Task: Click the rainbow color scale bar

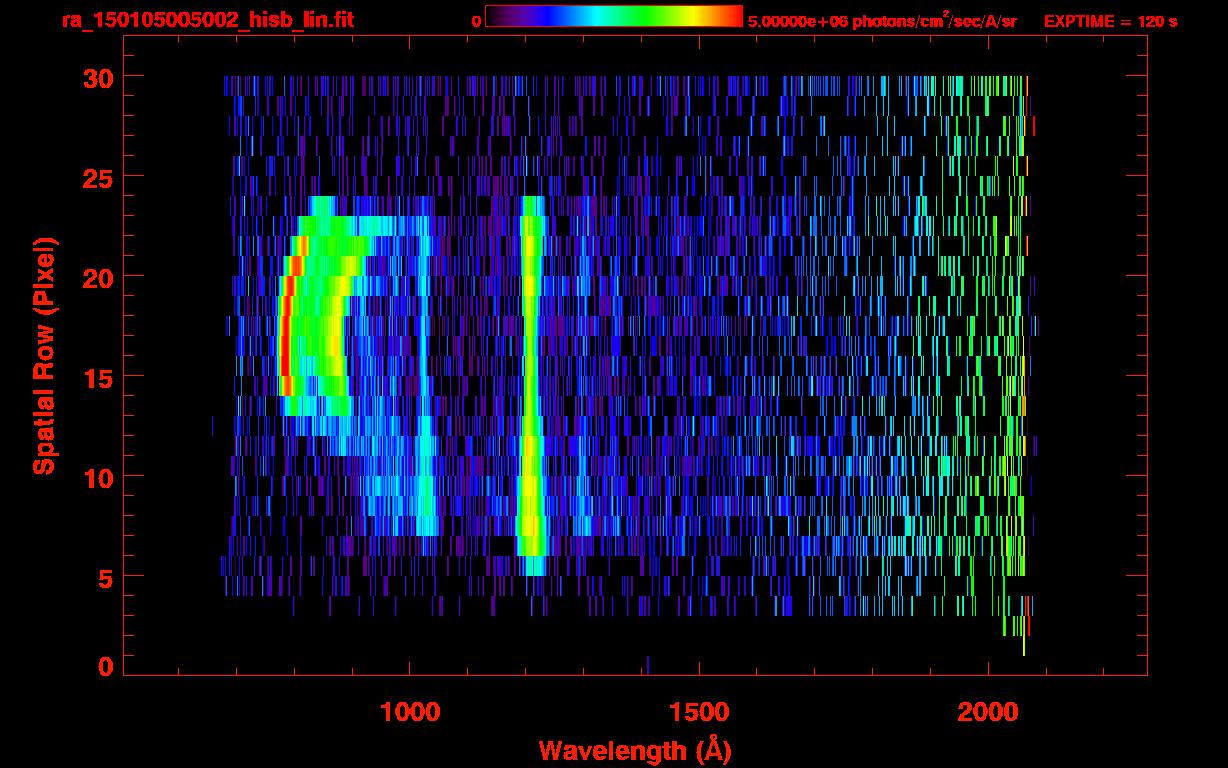Action: pyautogui.click(x=614, y=16)
